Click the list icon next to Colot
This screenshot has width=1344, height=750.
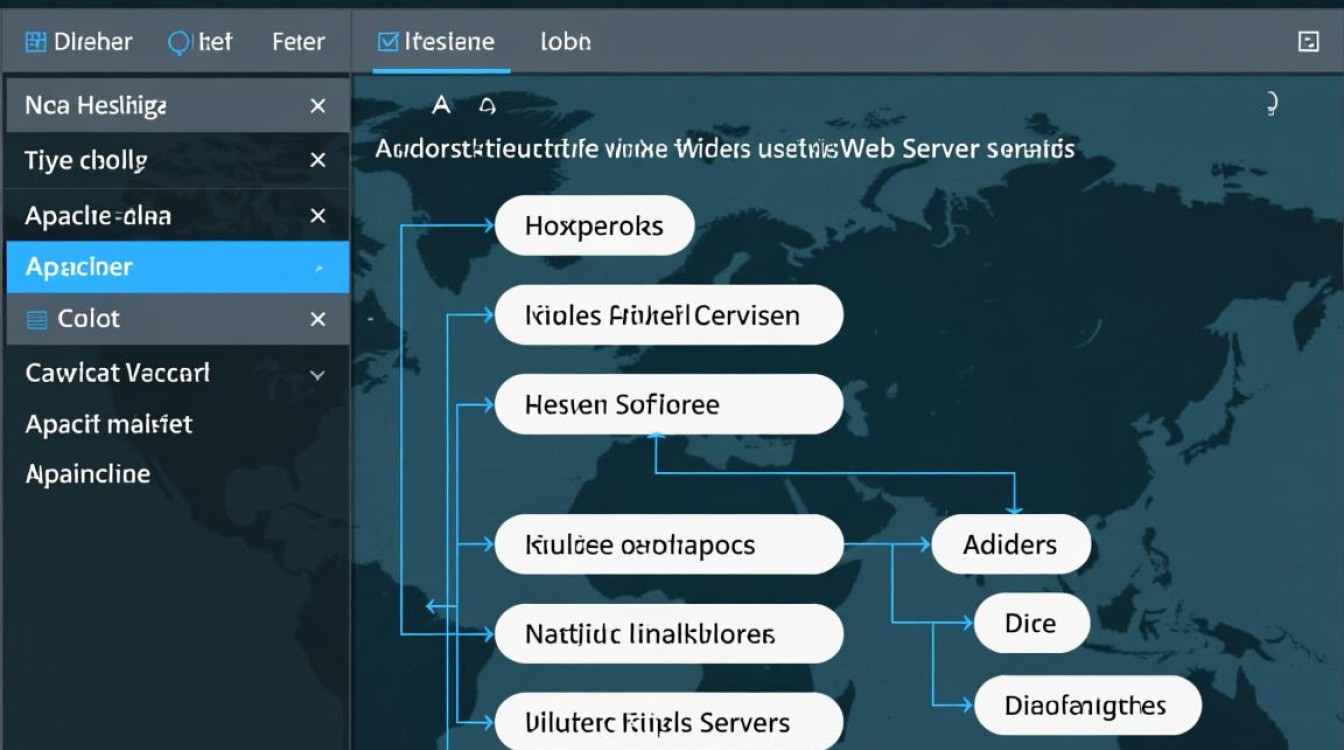pyautogui.click(x=37, y=320)
